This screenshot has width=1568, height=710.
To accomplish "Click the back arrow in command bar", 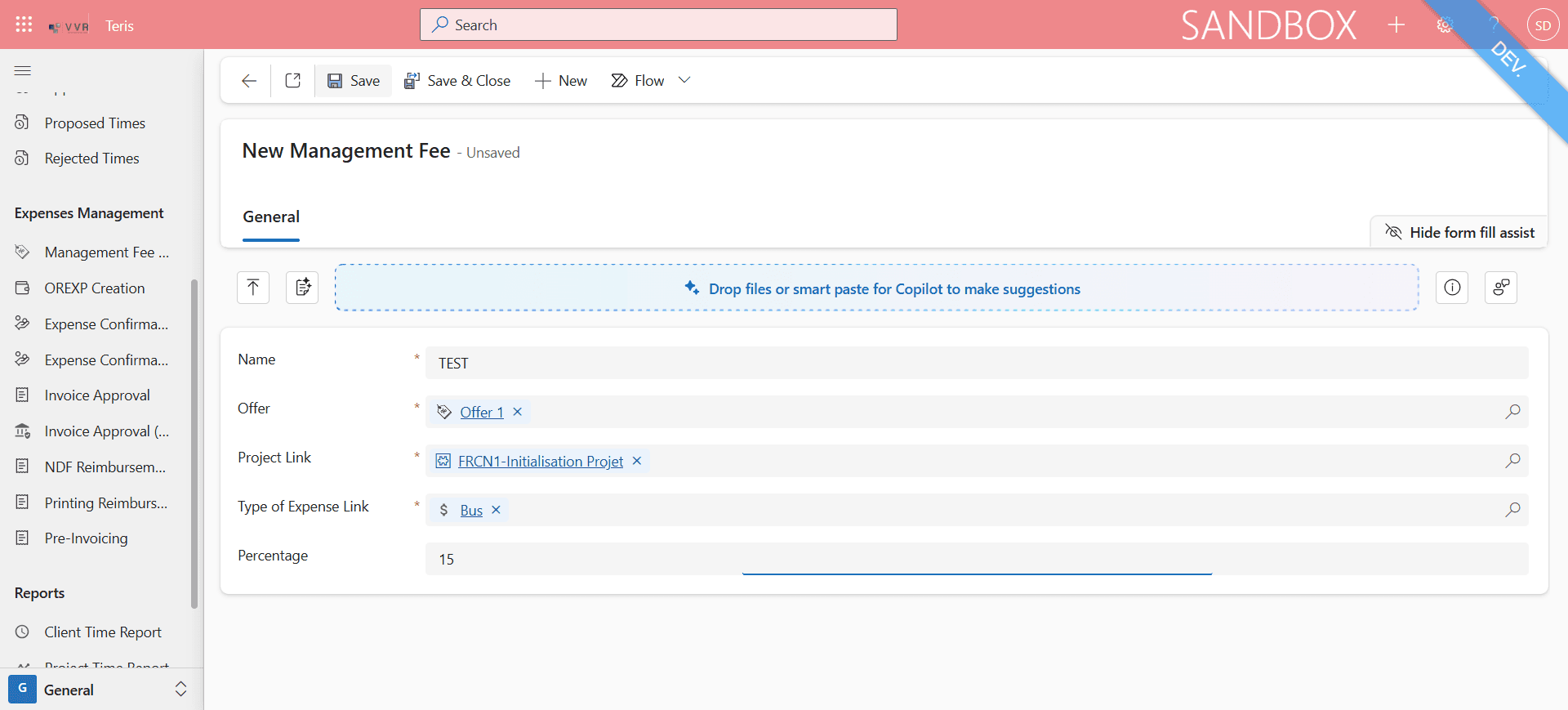I will coord(249,81).
